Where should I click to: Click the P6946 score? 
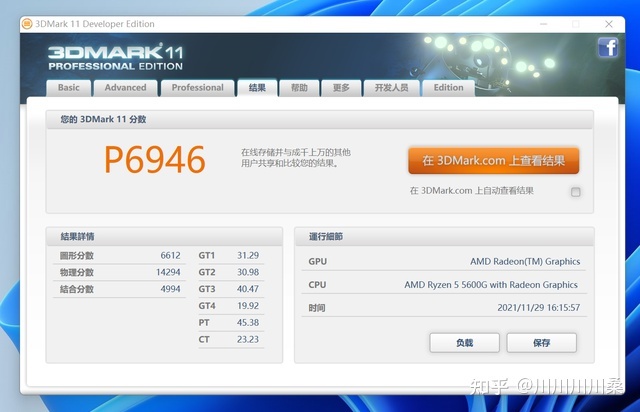[155, 160]
